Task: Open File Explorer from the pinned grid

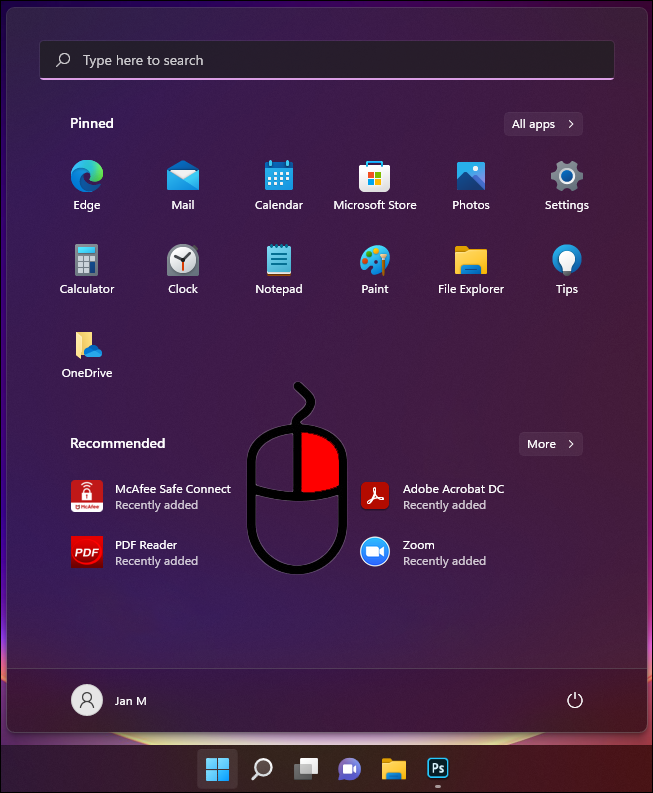Action: 471,269
